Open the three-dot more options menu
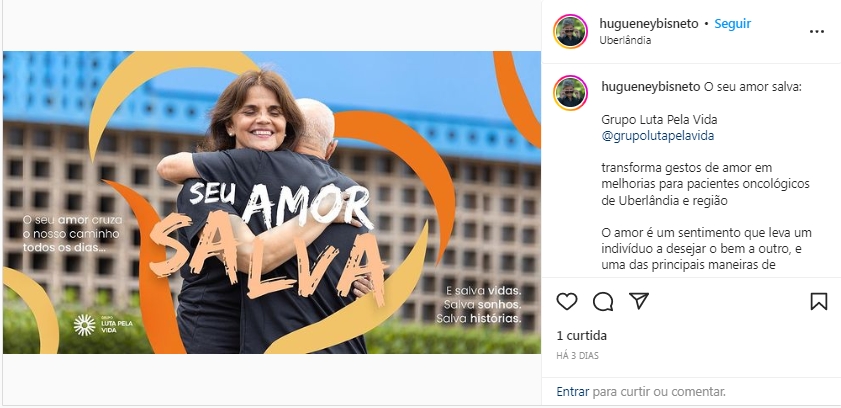Screen dimensions: 841x408 pyautogui.click(x=816, y=32)
